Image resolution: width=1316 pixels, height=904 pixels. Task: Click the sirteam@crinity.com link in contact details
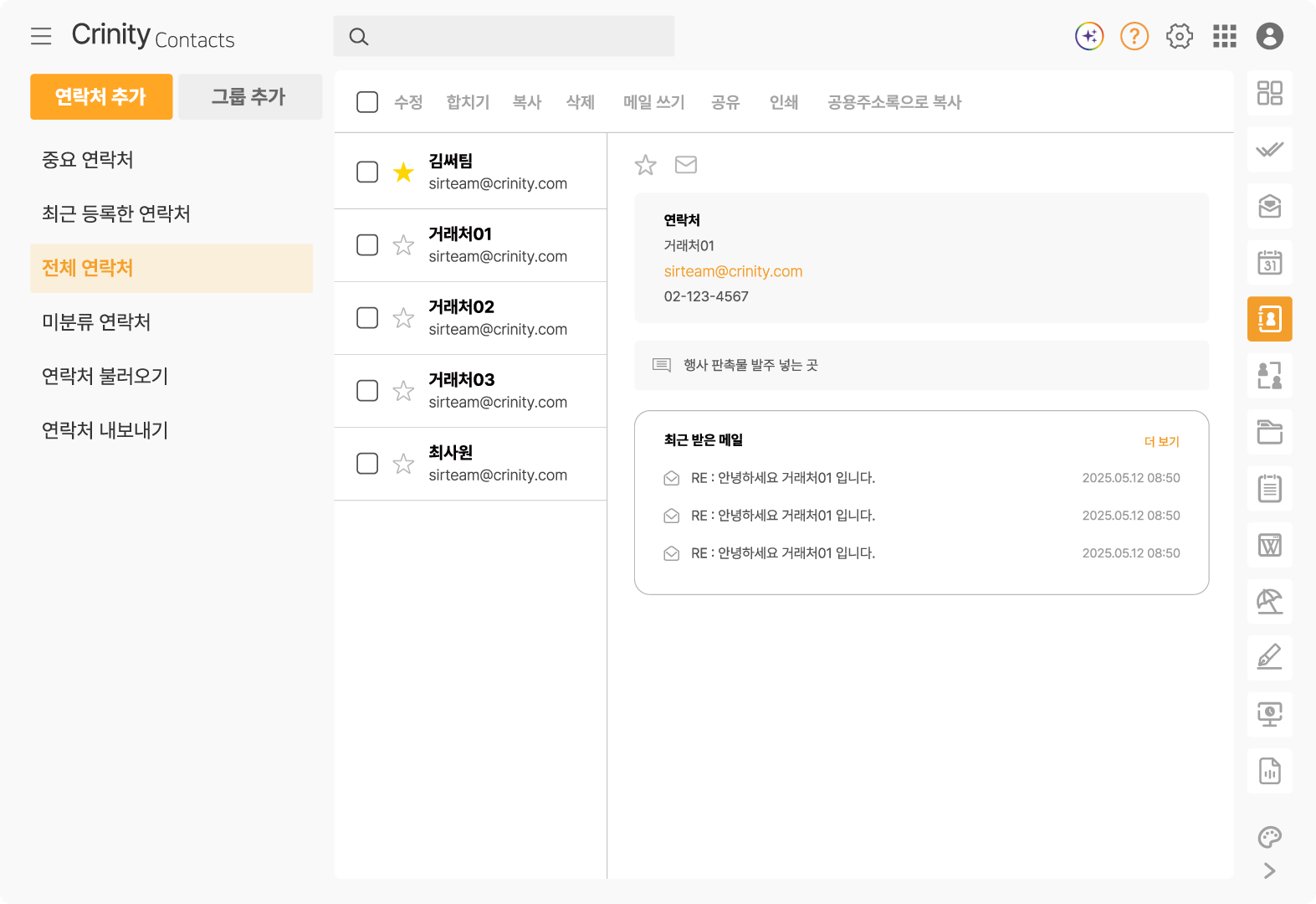(733, 271)
